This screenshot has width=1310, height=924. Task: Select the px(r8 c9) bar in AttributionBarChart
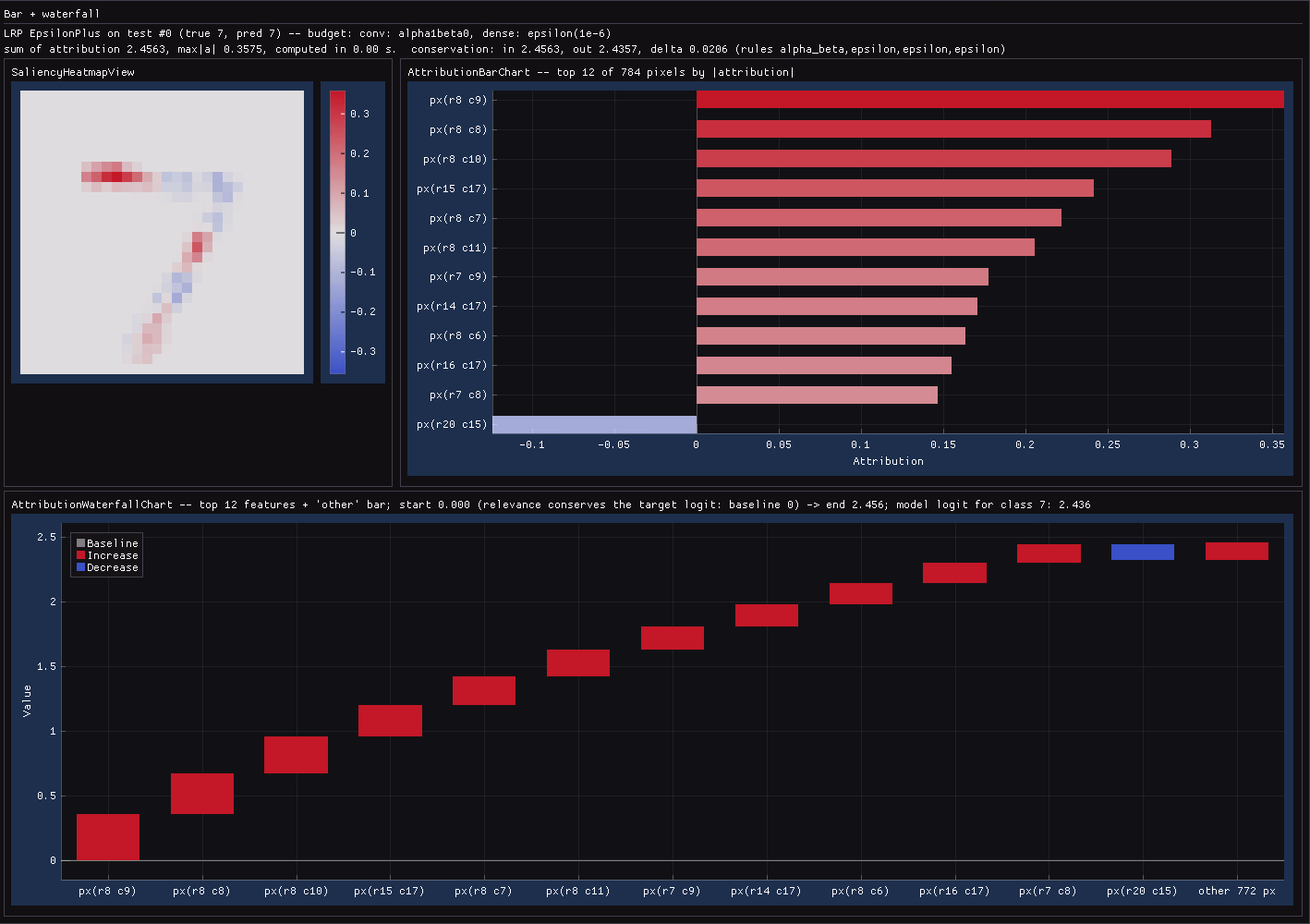pyautogui.click(x=989, y=100)
